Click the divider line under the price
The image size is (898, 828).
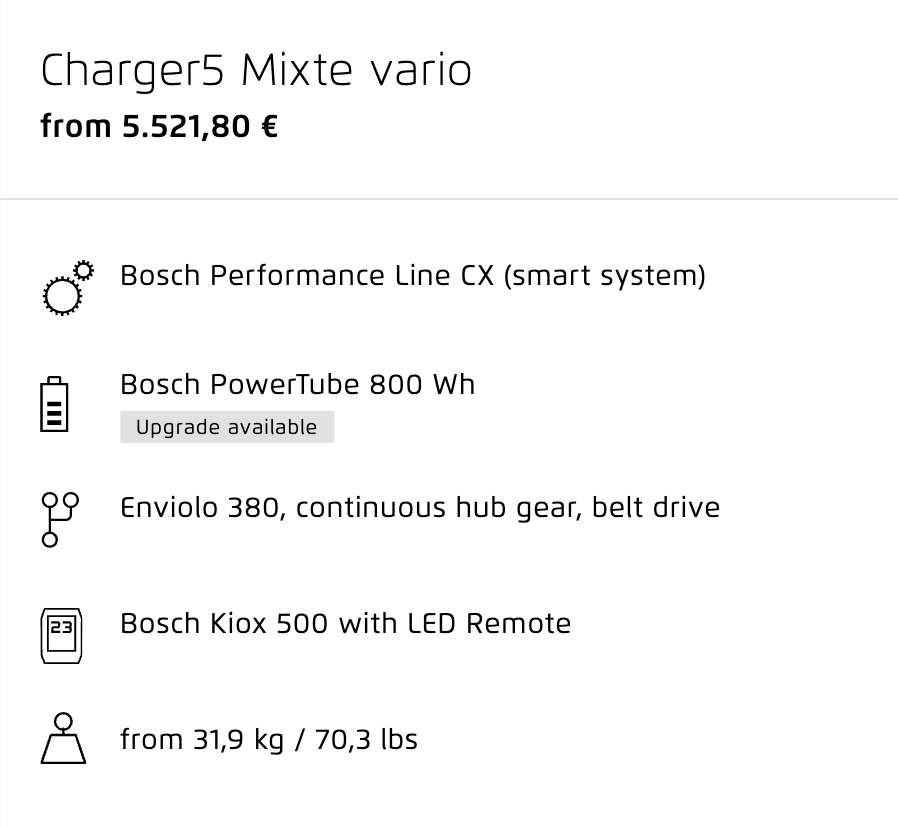coord(449,199)
